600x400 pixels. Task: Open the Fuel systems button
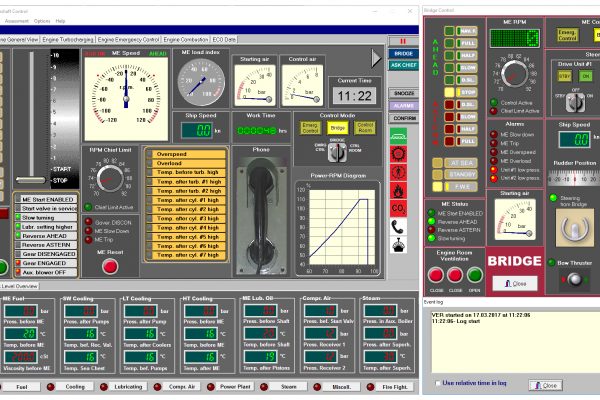21,387
